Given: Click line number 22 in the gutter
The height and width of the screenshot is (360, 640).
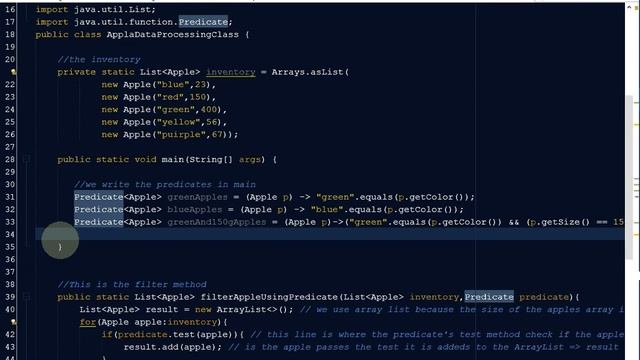Looking at the screenshot, I should click(10, 84).
